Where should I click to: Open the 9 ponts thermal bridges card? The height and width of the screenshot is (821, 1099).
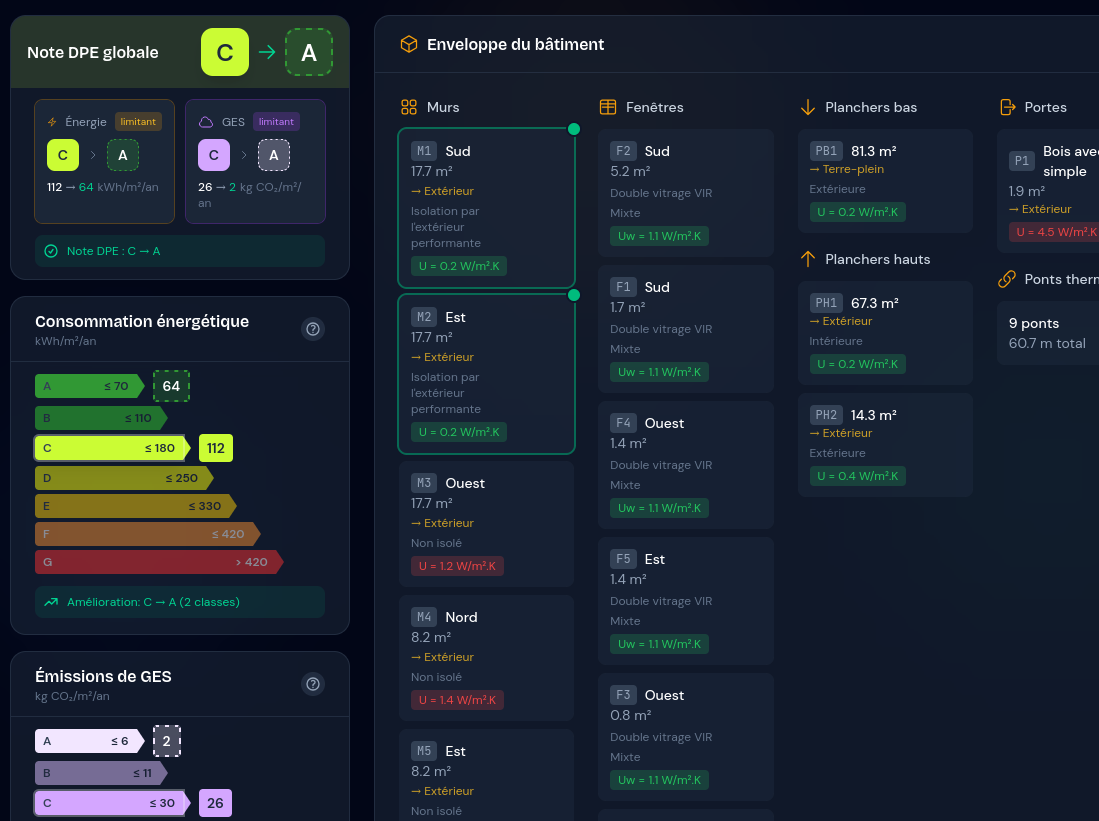[x=1047, y=333]
